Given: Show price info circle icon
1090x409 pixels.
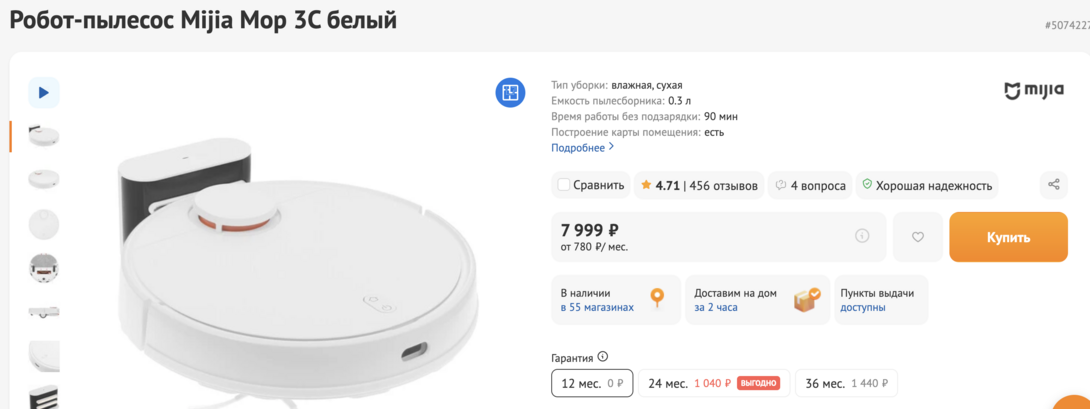Looking at the screenshot, I should [x=862, y=236].
